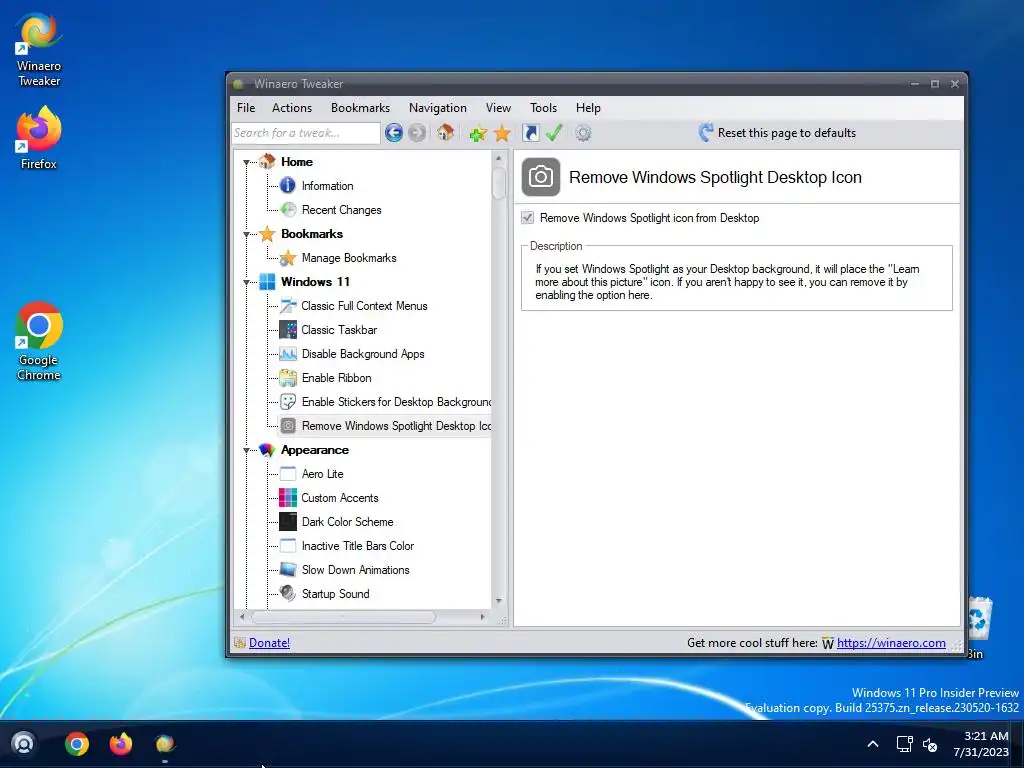Click the Dark Color Scheme icon

pos(288,522)
